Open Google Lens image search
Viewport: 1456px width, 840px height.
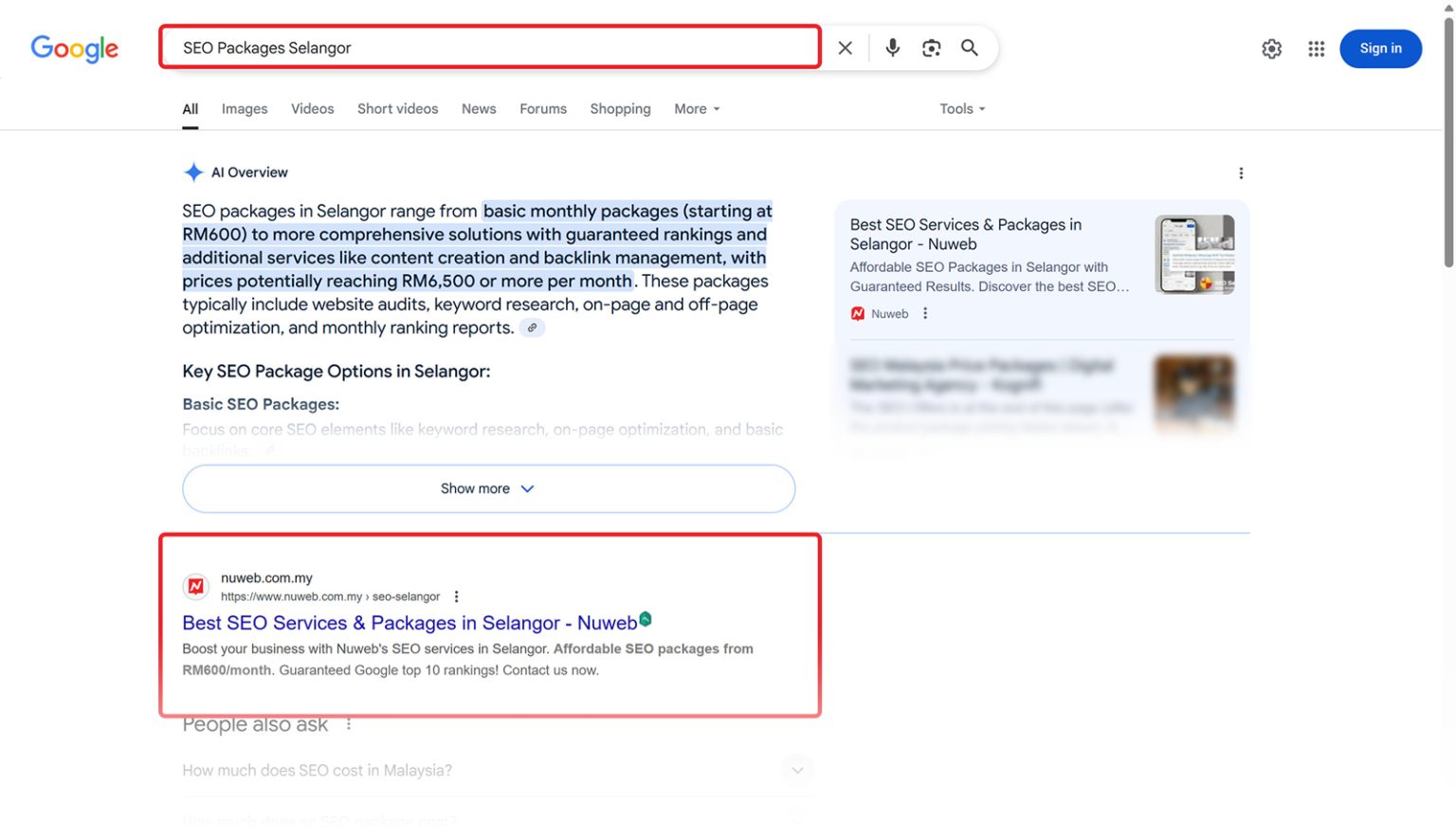[931, 48]
